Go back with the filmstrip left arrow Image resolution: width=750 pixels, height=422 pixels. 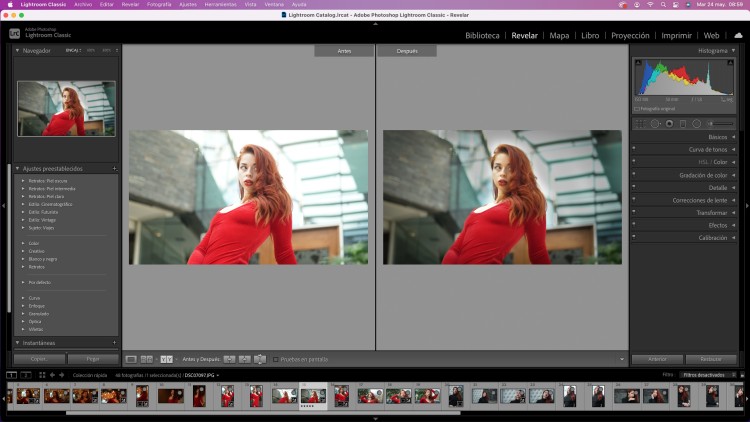(x=52, y=375)
